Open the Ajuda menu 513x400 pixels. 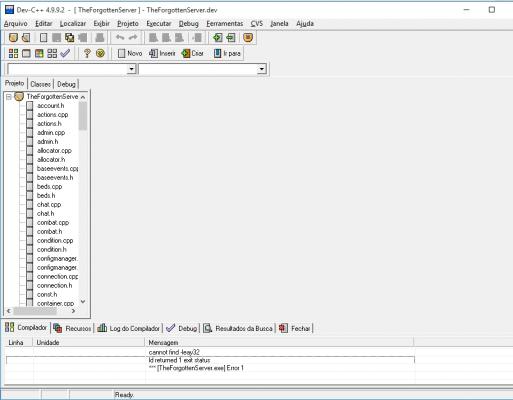click(x=305, y=24)
